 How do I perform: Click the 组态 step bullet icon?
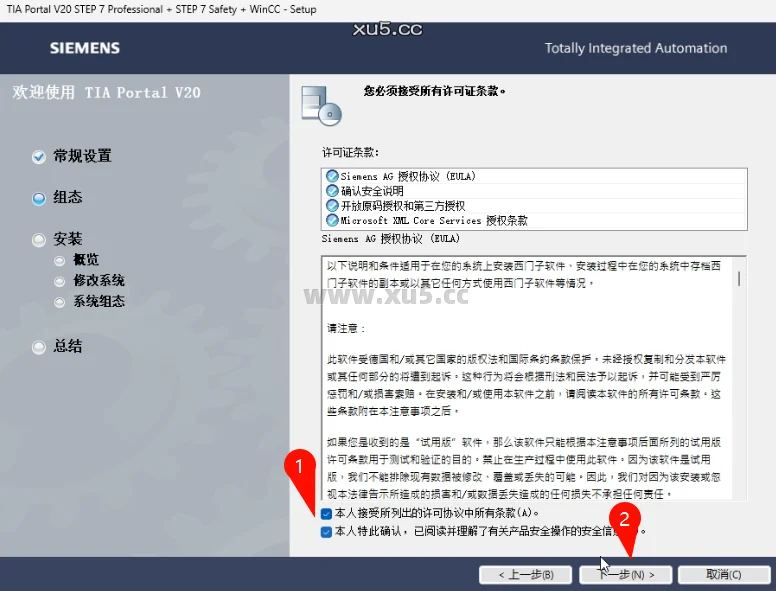pos(39,198)
